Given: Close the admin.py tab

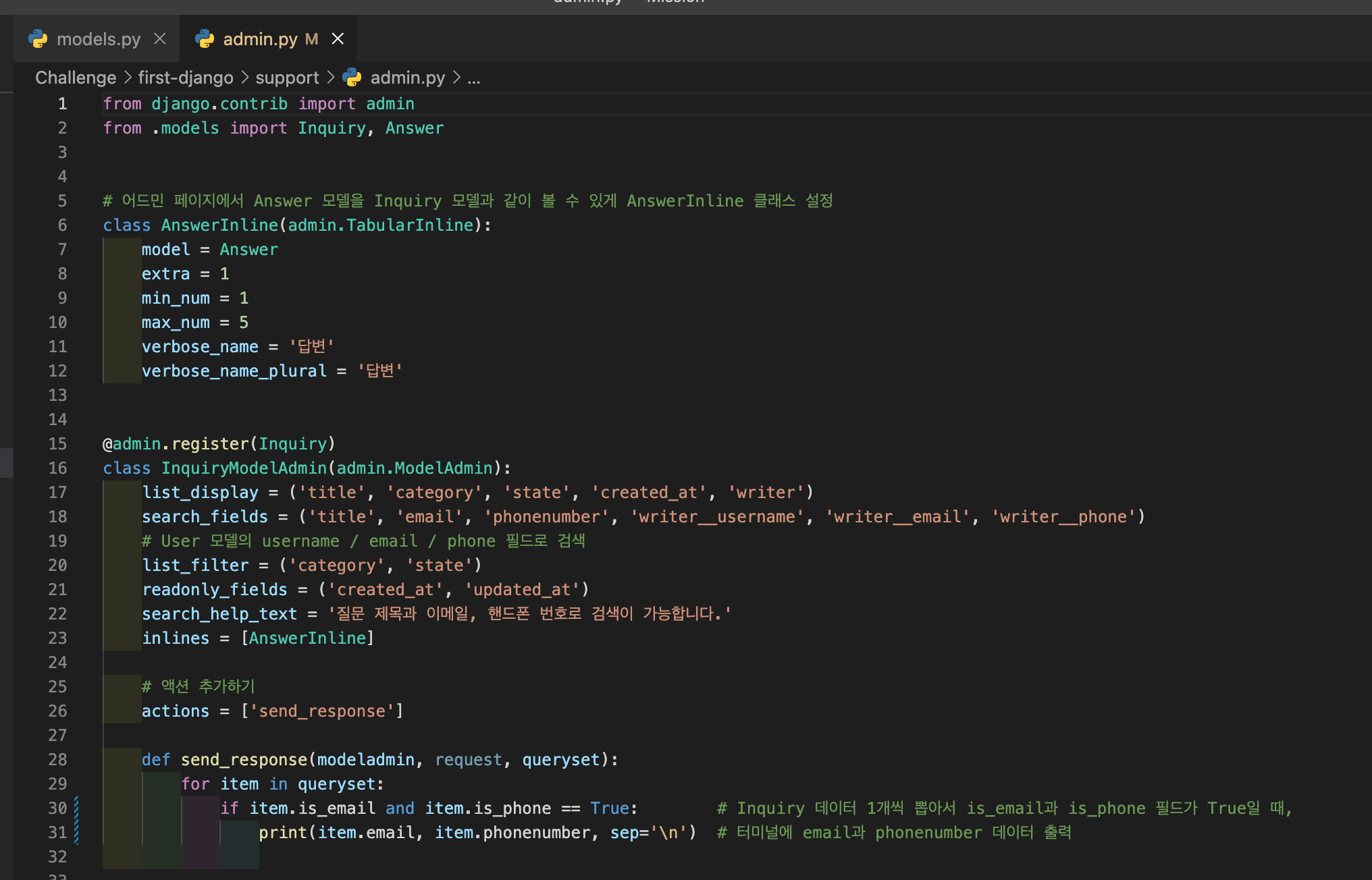Looking at the screenshot, I should pyautogui.click(x=338, y=39).
